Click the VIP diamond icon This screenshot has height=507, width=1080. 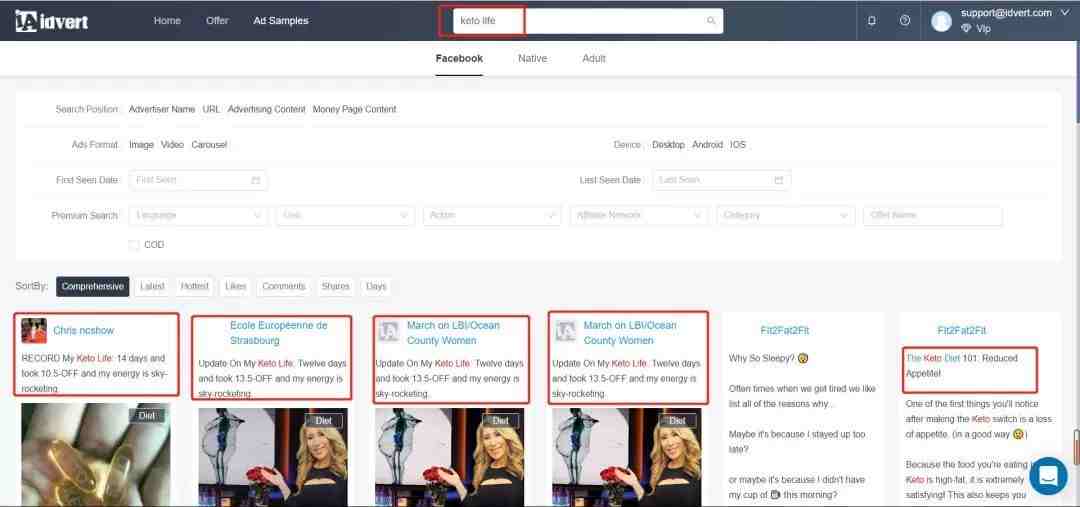coord(966,29)
